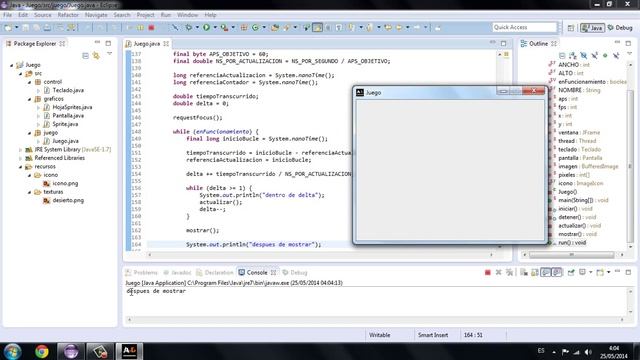The width and height of the screenshot is (640, 360).
Task: Link the Package Explorer with the editor
Action: click(96, 55)
